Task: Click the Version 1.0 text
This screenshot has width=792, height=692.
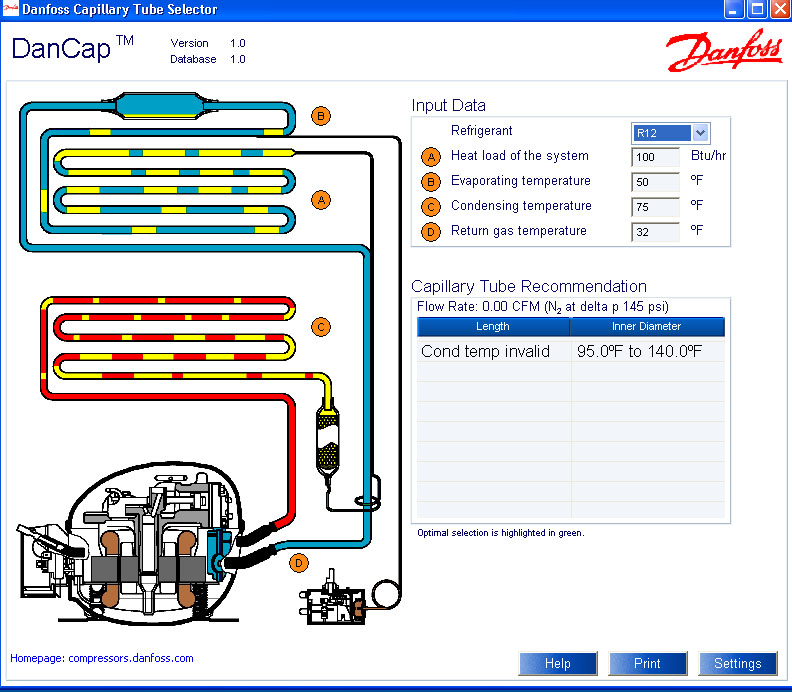Action: (x=208, y=43)
